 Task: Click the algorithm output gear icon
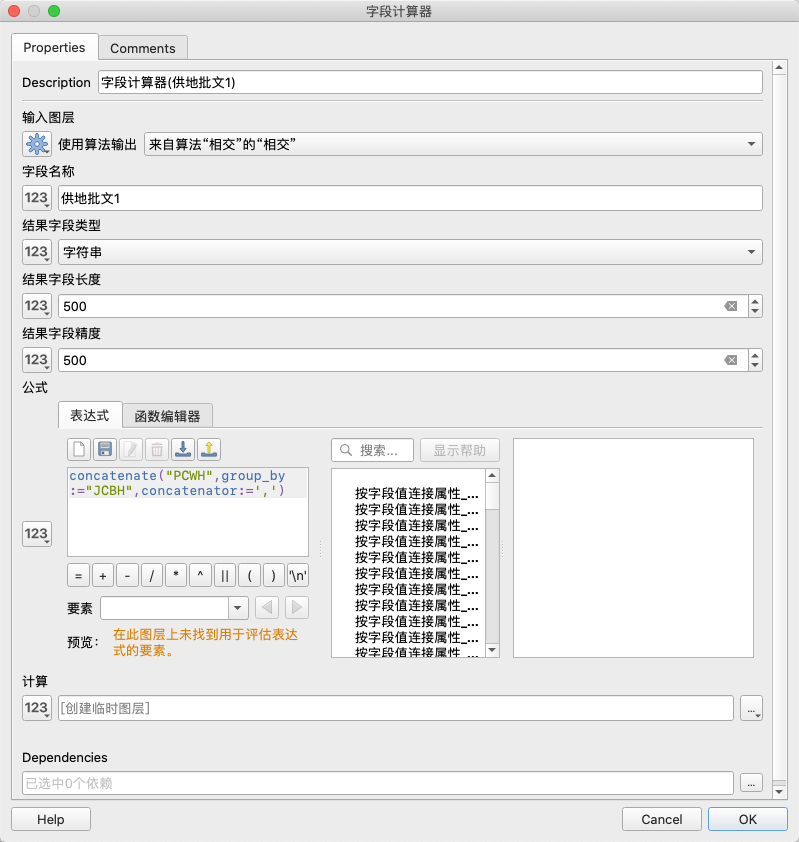pyautogui.click(x=37, y=144)
